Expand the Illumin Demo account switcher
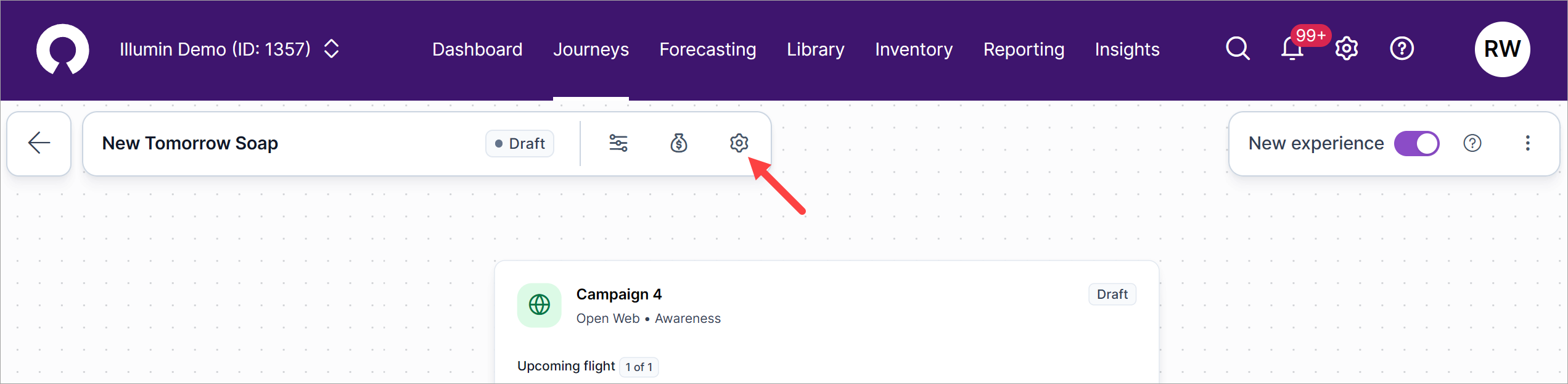 pyautogui.click(x=331, y=49)
